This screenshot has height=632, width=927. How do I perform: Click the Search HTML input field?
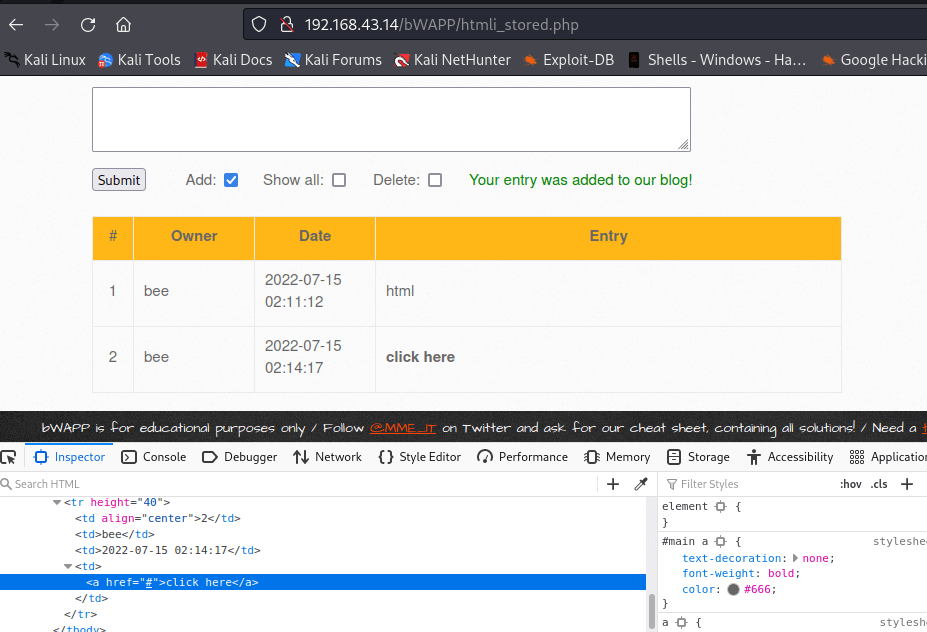(x=60, y=484)
